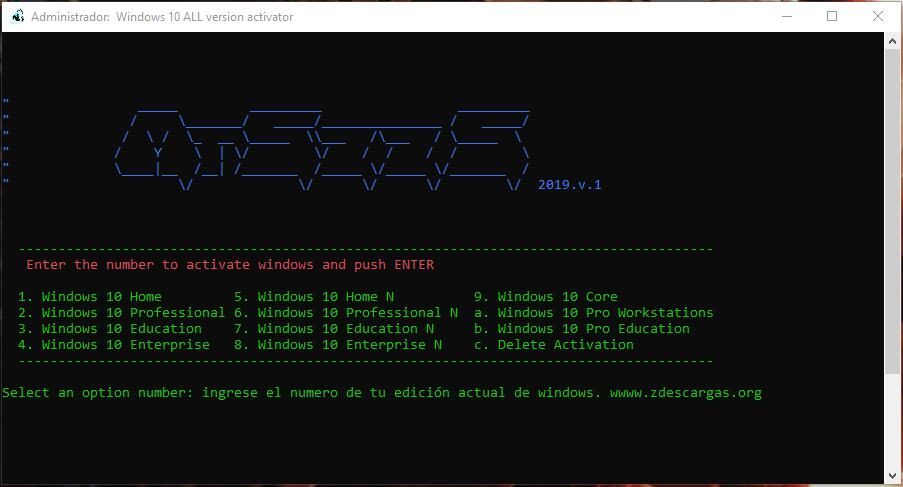Click the 'Select an option number:' prompt
This screenshot has width=903, height=487.
[98, 393]
